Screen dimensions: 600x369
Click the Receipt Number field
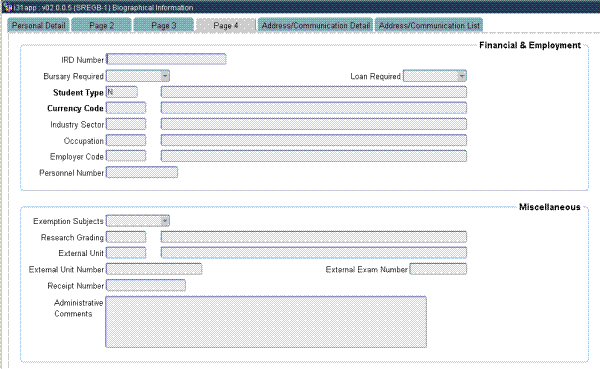146,285
